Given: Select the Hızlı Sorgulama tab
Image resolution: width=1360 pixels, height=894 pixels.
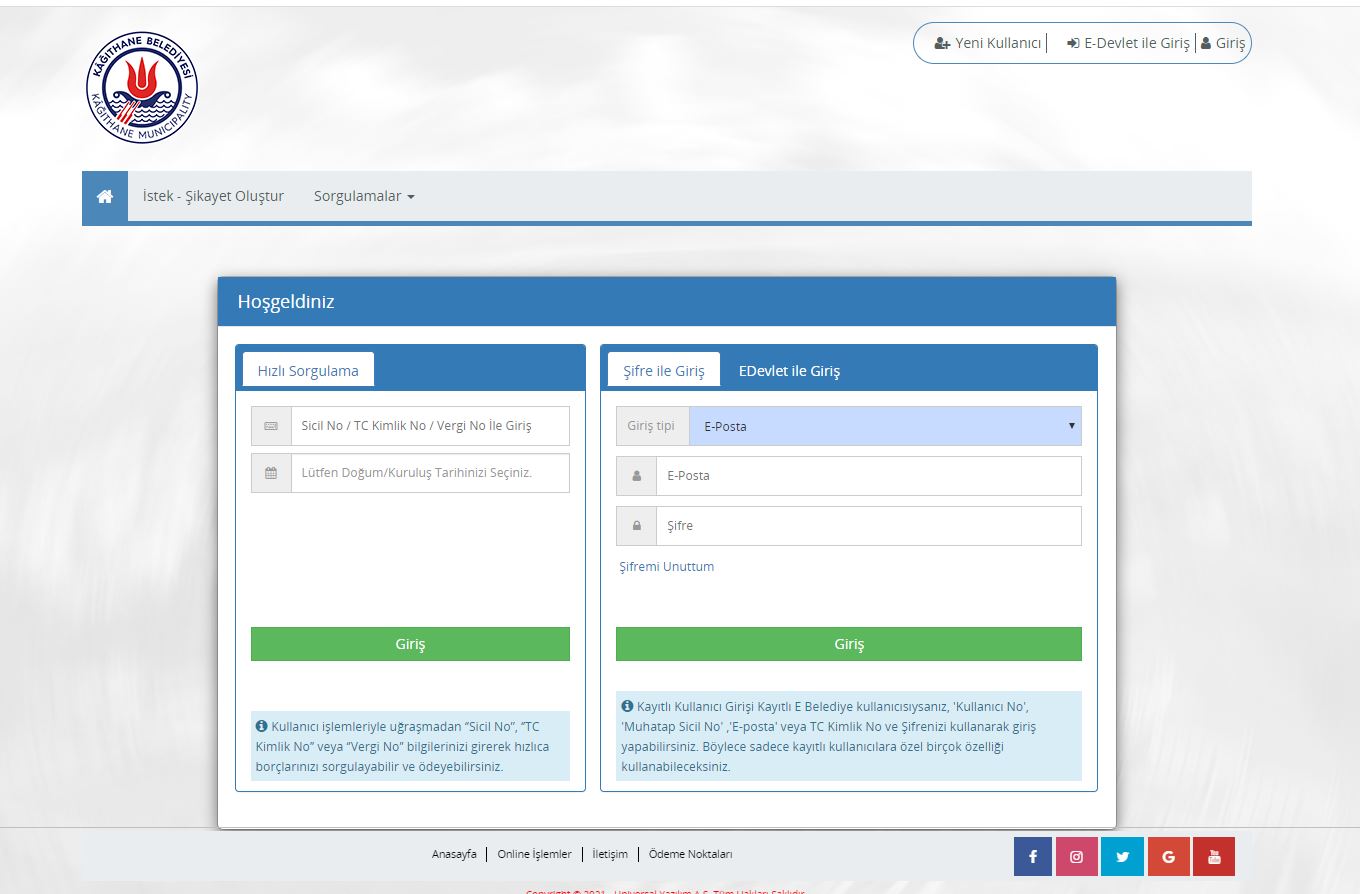Looking at the screenshot, I should click(308, 371).
